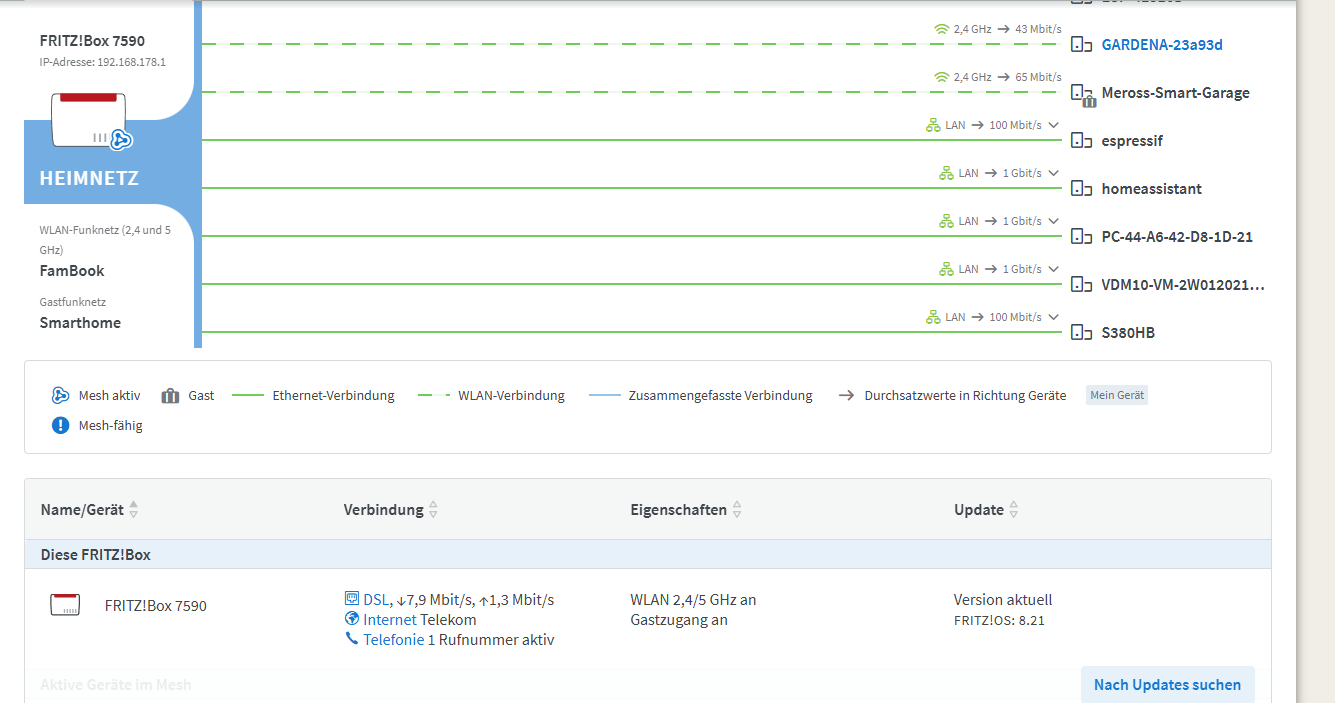
Task: Click Nach Updates suchen button
Action: point(1167,685)
